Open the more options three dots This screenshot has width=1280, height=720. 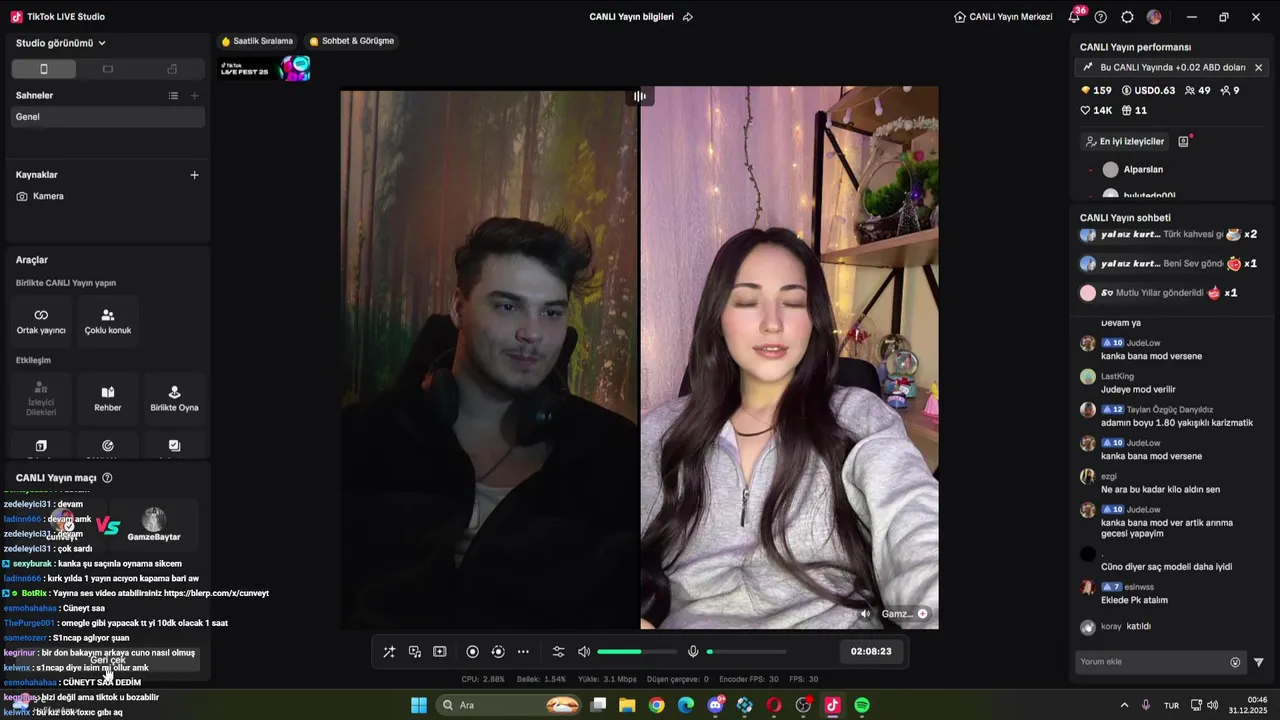tap(523, 652)
